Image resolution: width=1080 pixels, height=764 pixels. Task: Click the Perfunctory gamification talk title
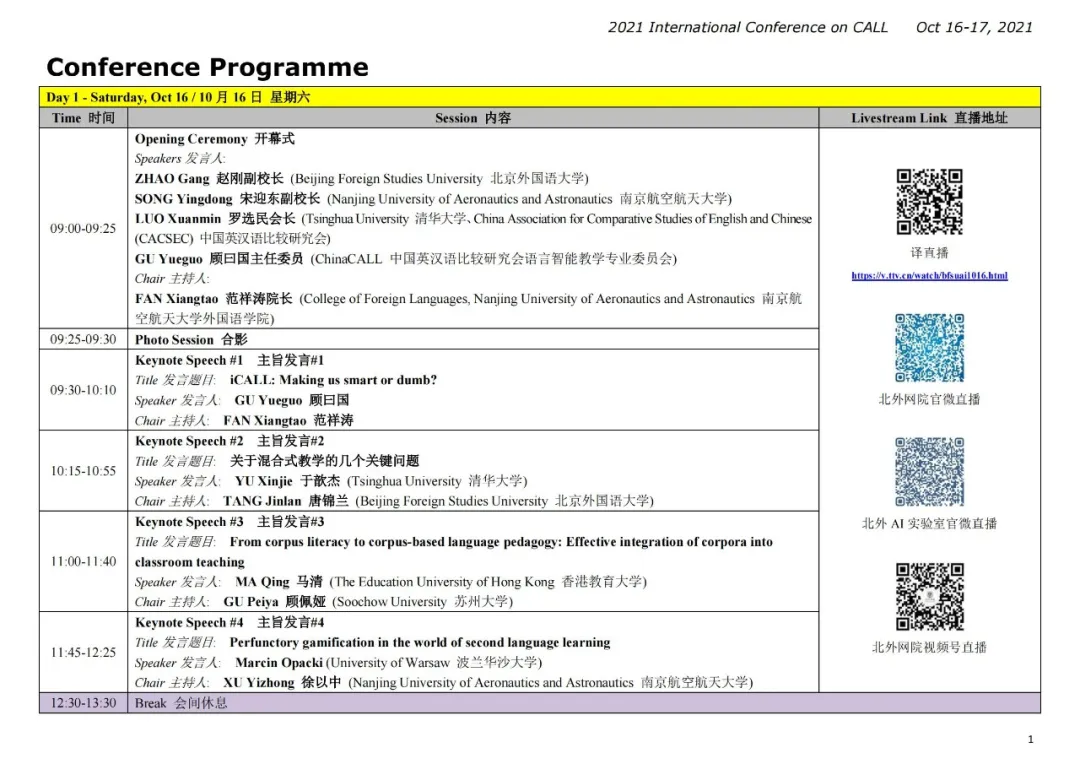point(420,643)
